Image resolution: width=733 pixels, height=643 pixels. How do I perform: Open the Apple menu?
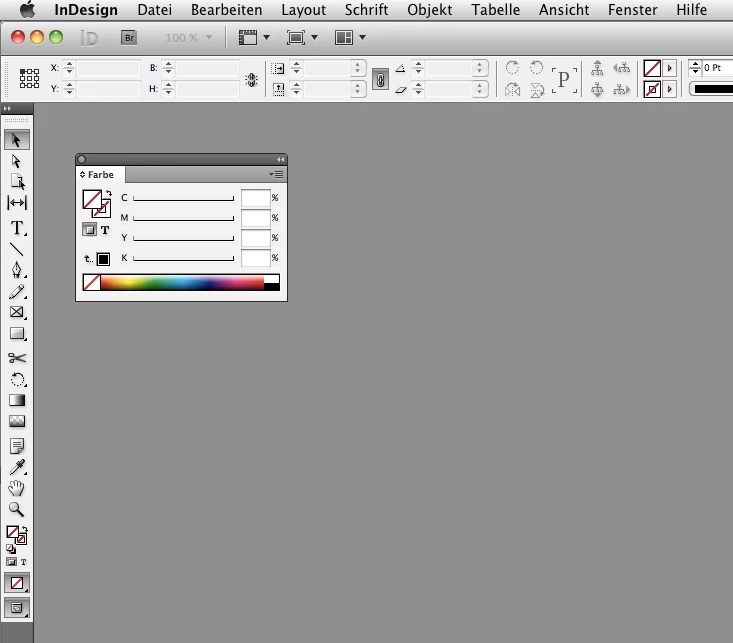click(28, 9)
